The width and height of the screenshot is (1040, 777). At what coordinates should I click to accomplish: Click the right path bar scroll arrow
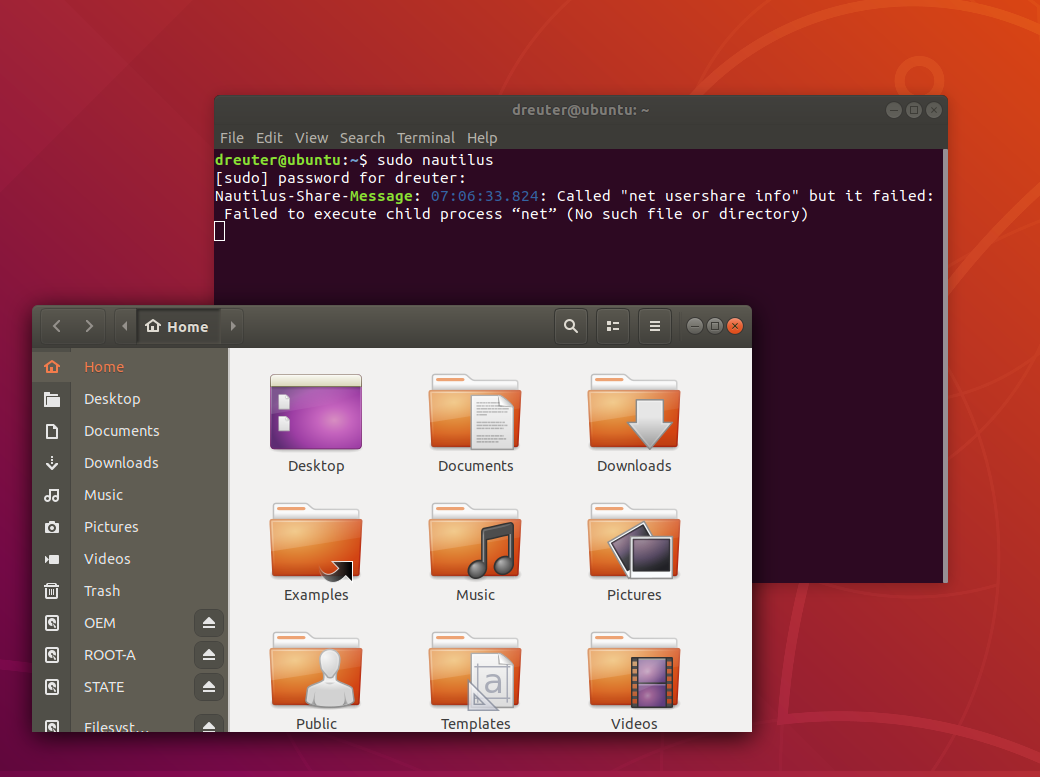tap(233, 326)
